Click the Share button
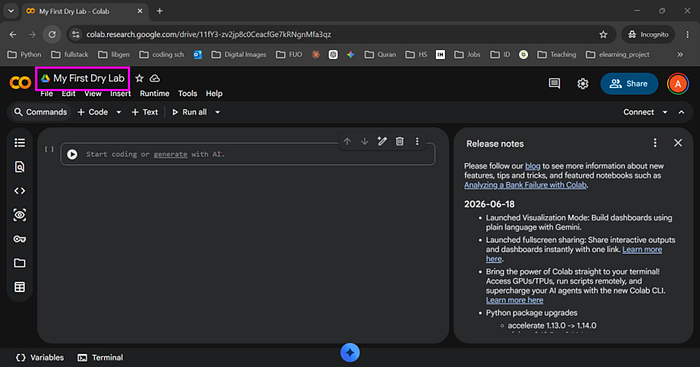Image resolution: width=700 pixels, height=367 pixels. click(629, 83)
